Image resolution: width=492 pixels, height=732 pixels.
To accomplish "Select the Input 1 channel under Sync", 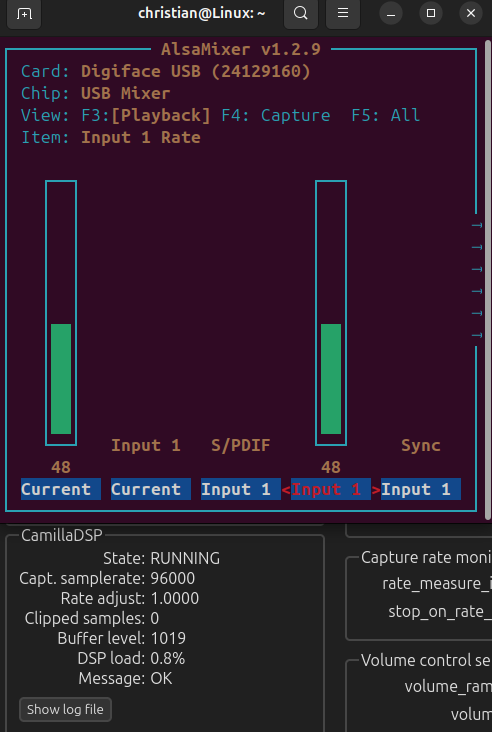I will 421,489.
